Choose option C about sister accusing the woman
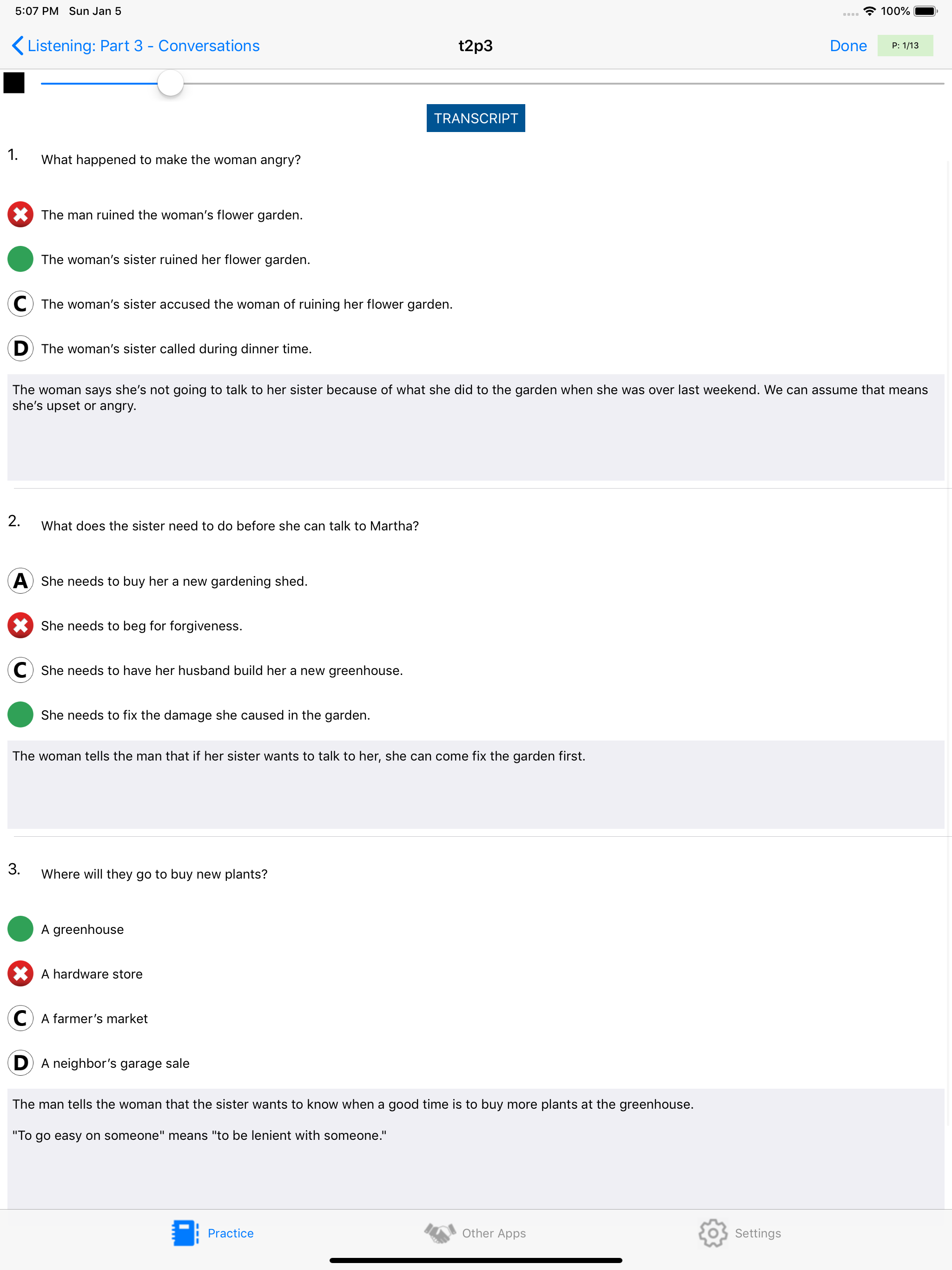Viewport: 952px width, 1270px height. pyautogui.click(x=20, y=304)
